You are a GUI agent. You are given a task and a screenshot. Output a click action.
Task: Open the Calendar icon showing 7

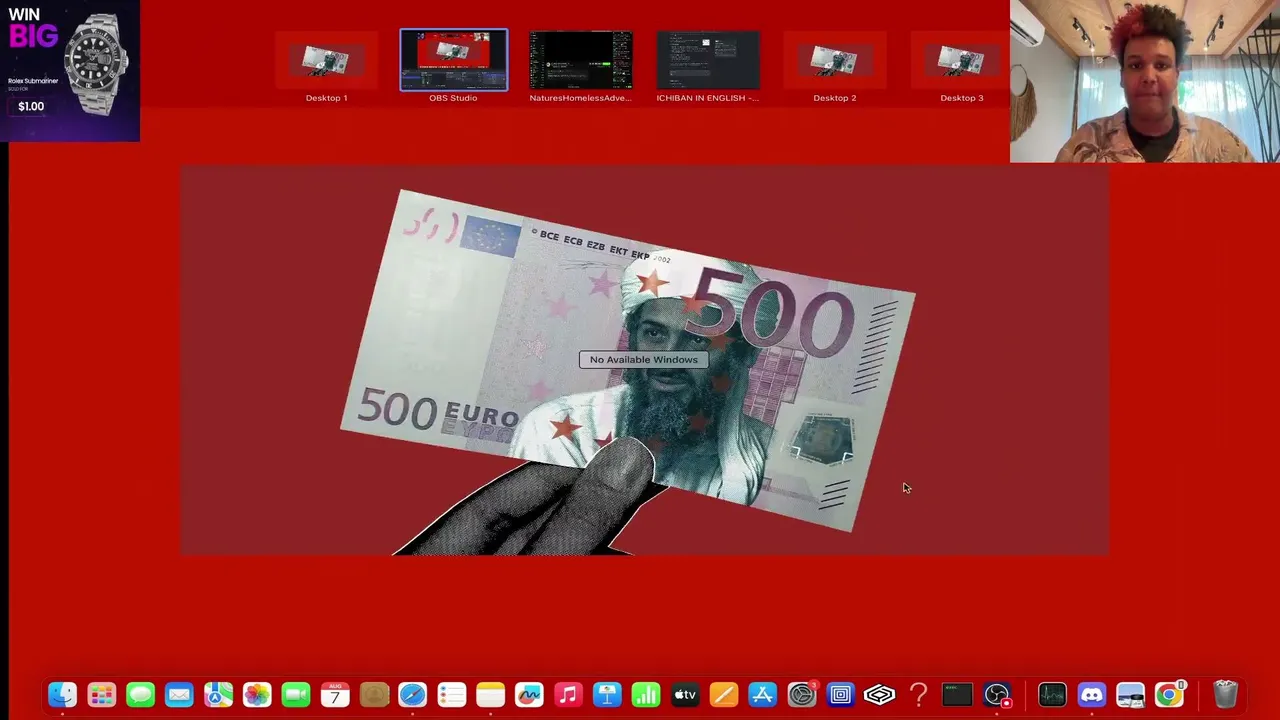pyautogui.click(x=335, y=695)
